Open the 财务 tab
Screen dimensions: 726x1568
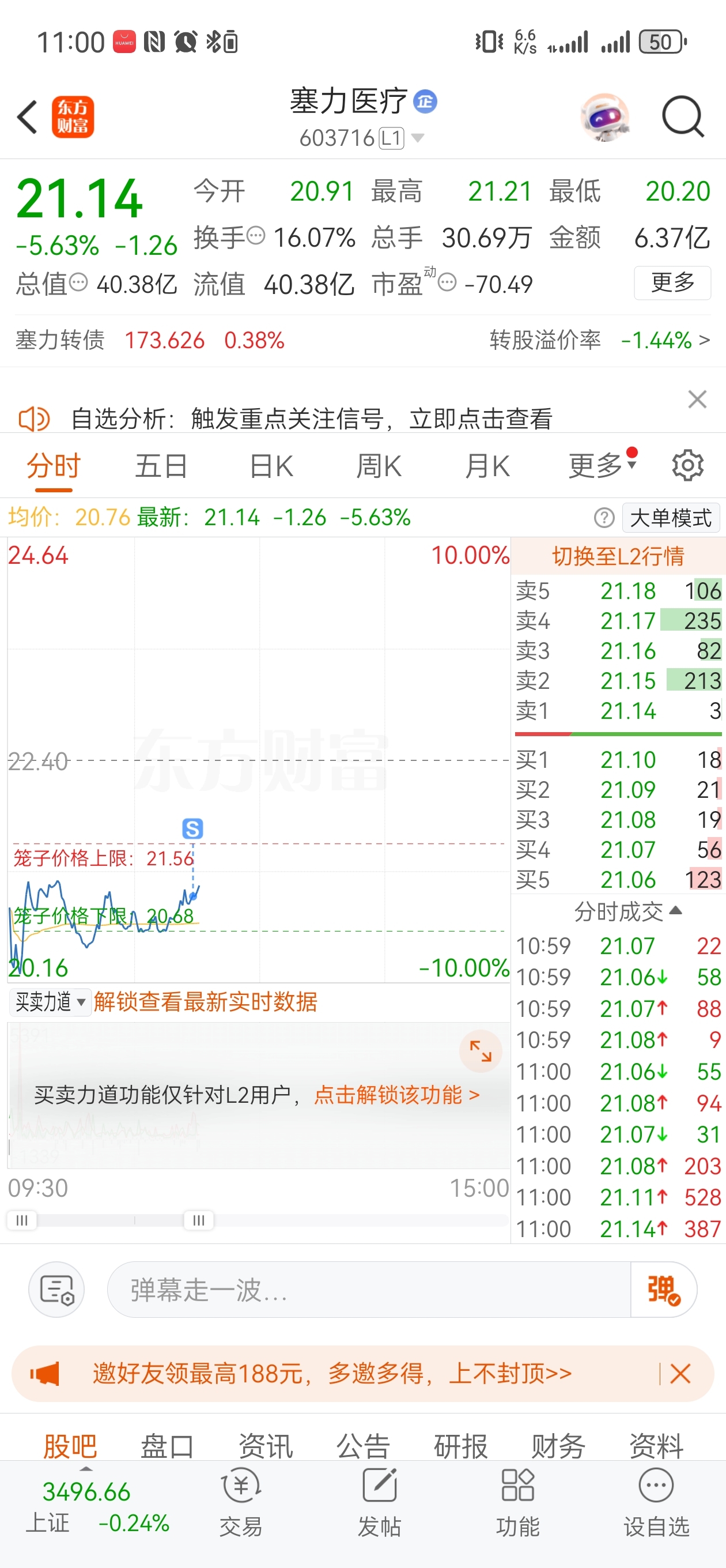click(x=558, y=1445)
